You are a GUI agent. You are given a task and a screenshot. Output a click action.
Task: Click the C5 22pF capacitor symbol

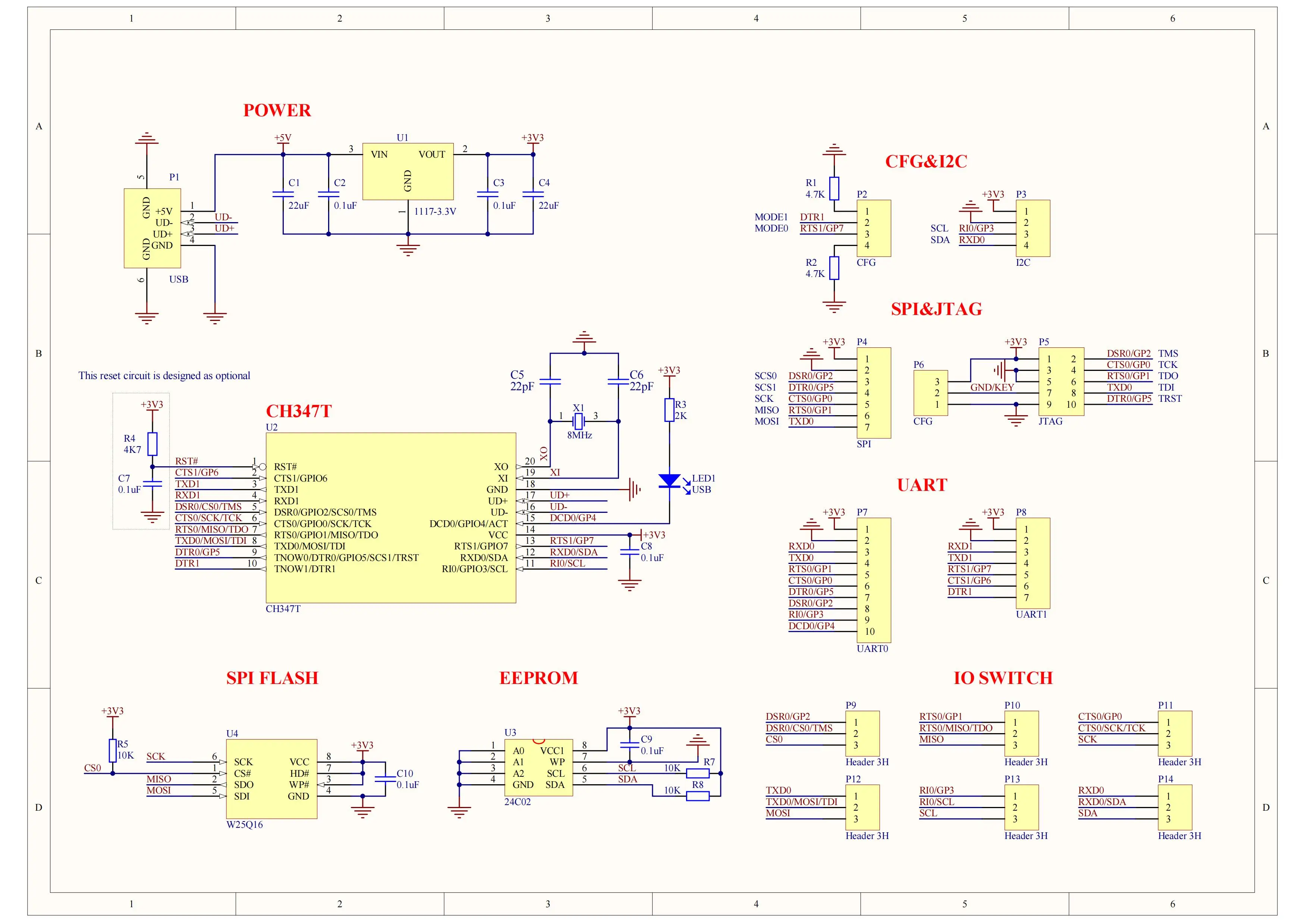pyautogui.click(x=550, y=381)
